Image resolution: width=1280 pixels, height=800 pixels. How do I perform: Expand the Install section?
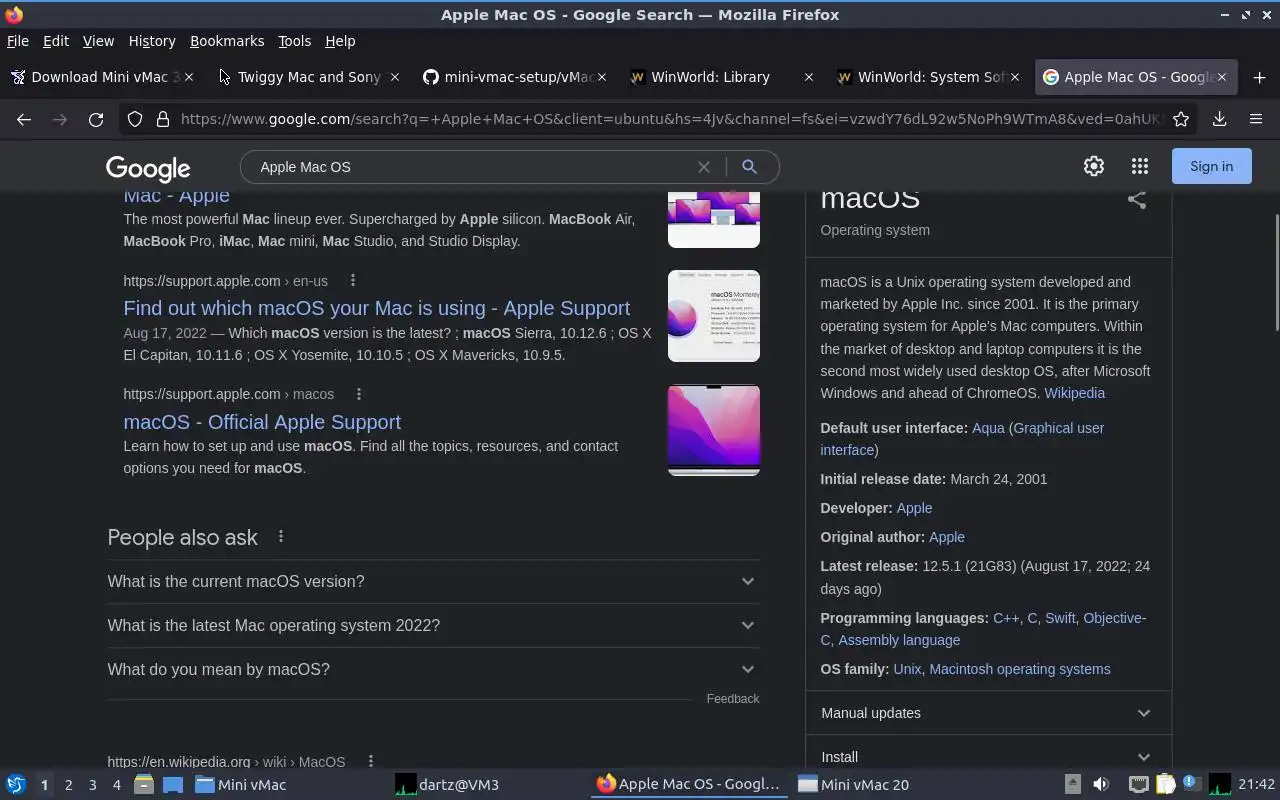(988, 757)
